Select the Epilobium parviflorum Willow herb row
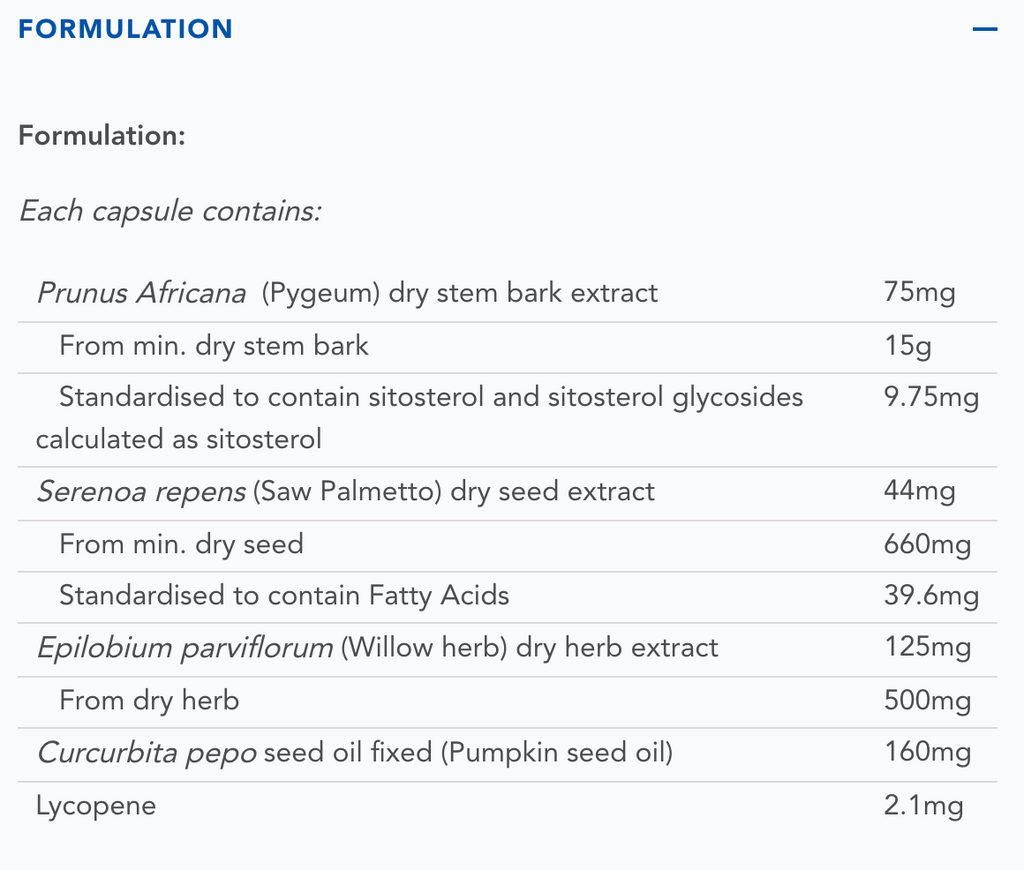Viewport: 1024px width, 870px height. (377, 648)
